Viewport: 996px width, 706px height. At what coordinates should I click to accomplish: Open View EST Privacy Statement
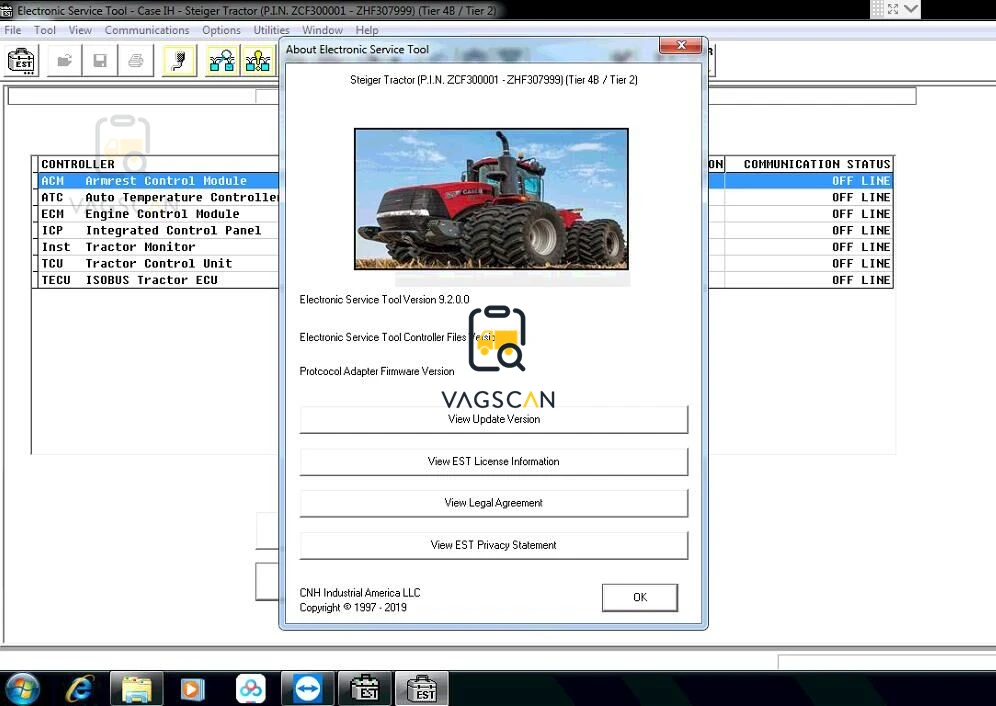[494, 545]
